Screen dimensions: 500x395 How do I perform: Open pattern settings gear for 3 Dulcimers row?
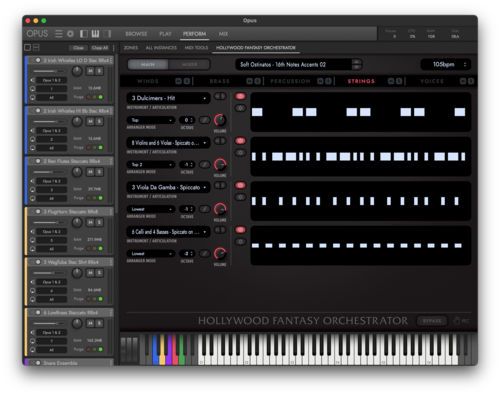point(240,108)
